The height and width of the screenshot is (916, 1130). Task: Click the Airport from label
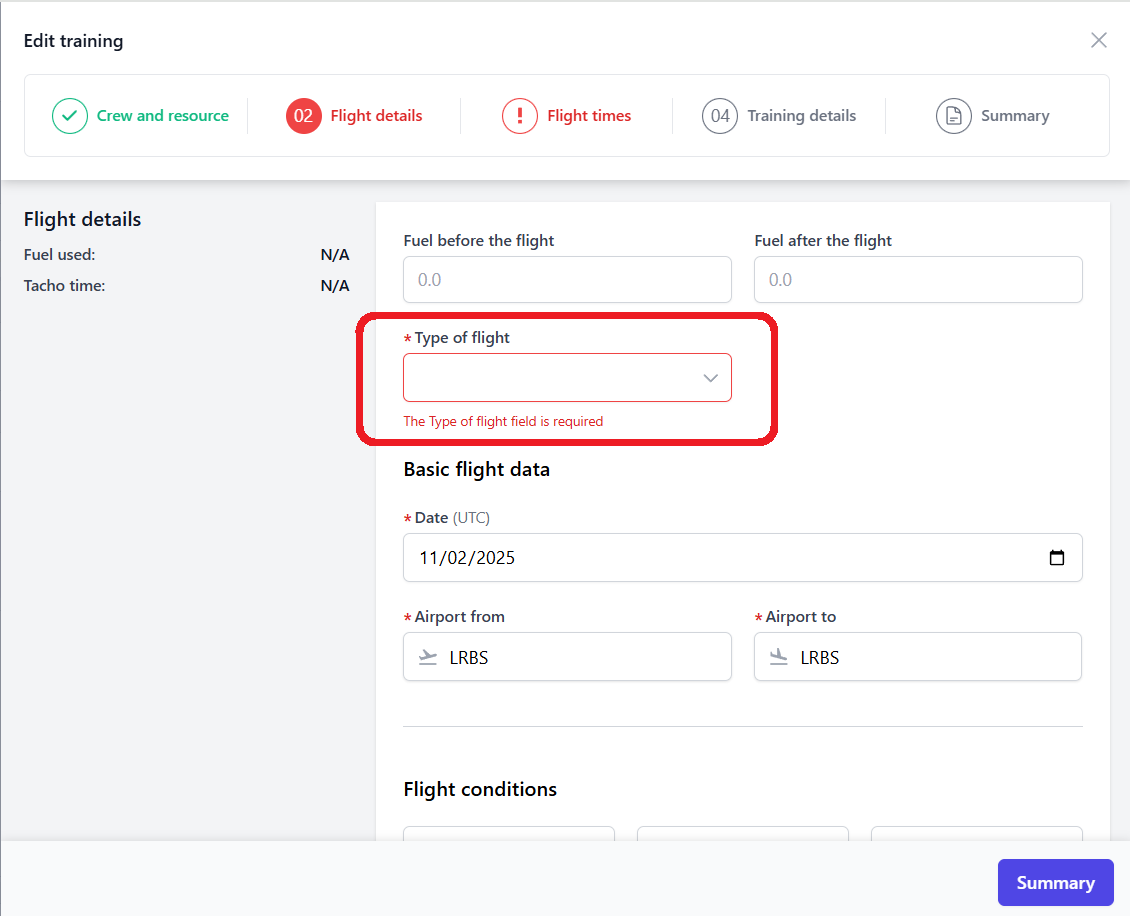point(459,617)
